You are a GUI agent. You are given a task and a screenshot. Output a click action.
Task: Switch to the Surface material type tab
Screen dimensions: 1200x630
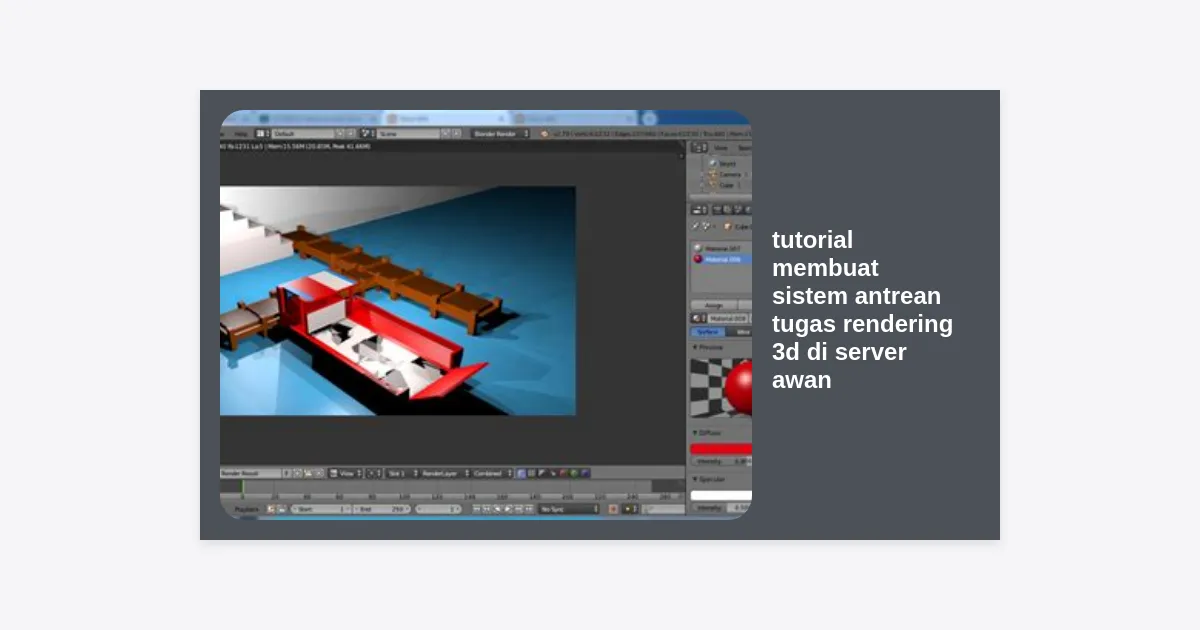708,332
